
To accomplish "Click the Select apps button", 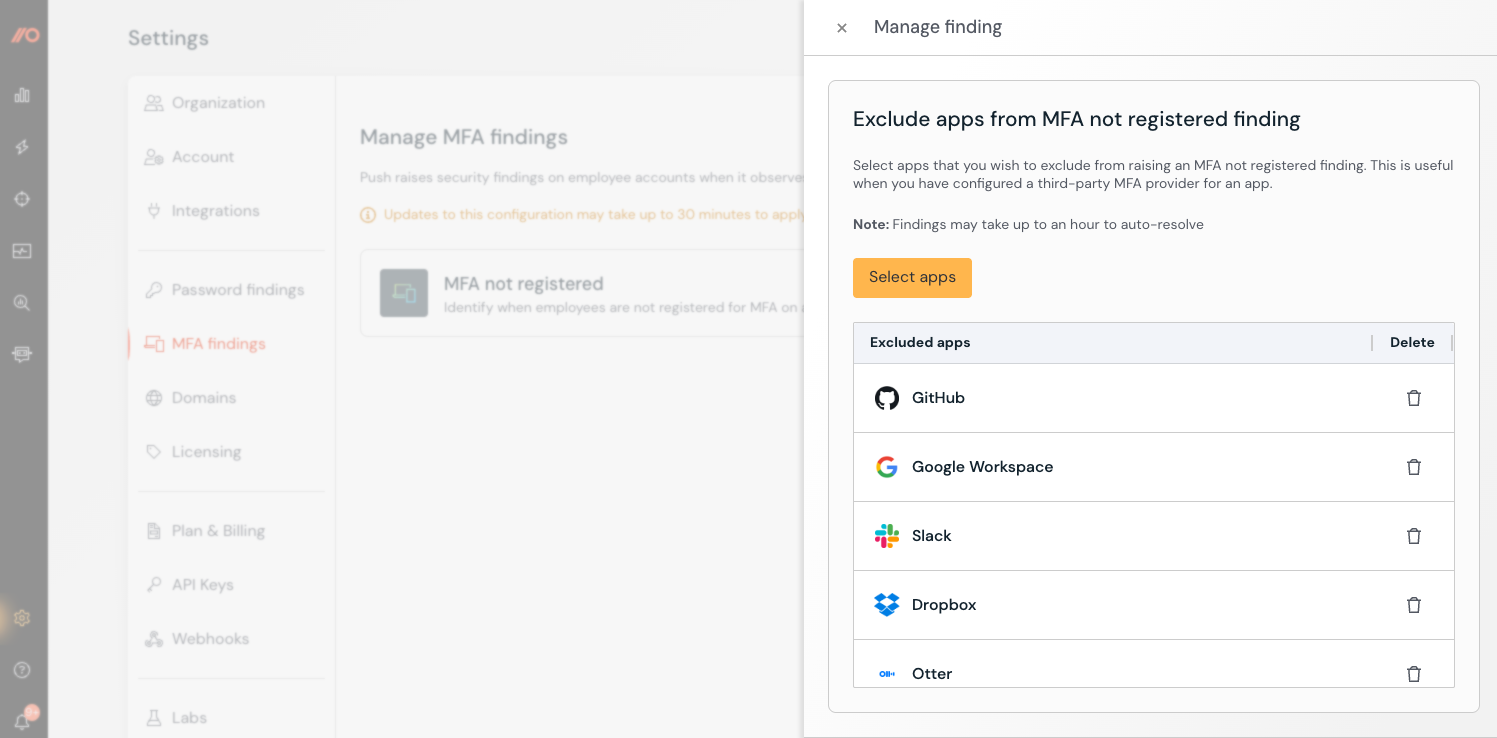I will (x=912, y=278).
